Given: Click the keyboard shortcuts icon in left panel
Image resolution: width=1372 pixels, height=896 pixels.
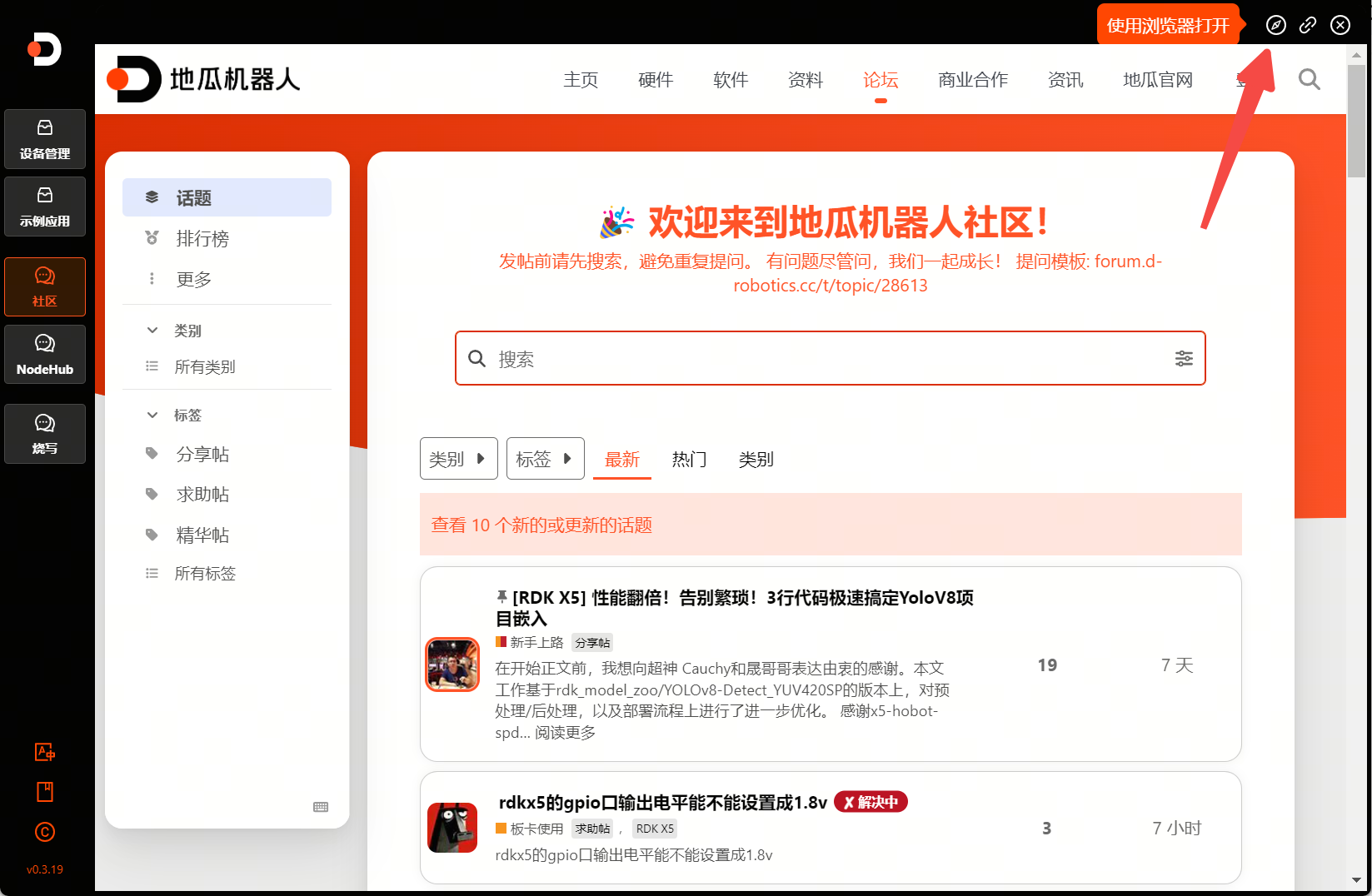Looking at the screenshot, I should coord(320,807).
